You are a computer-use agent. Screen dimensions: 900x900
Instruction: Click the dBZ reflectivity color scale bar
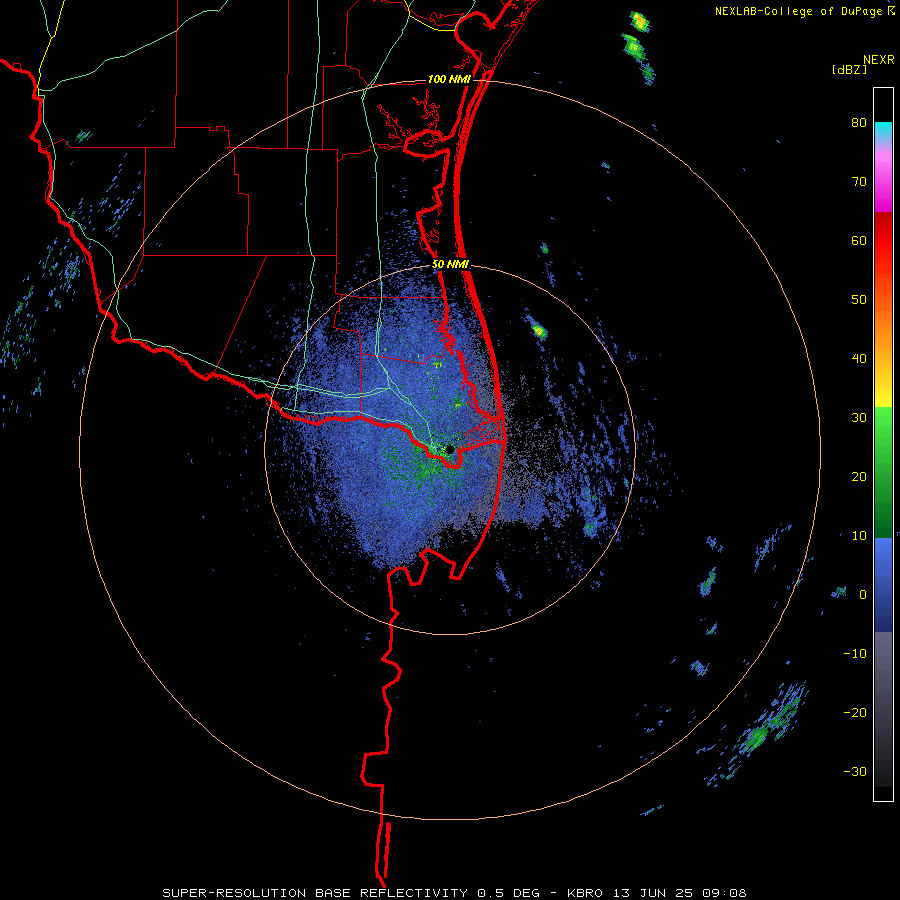click(x=883, y=444)
